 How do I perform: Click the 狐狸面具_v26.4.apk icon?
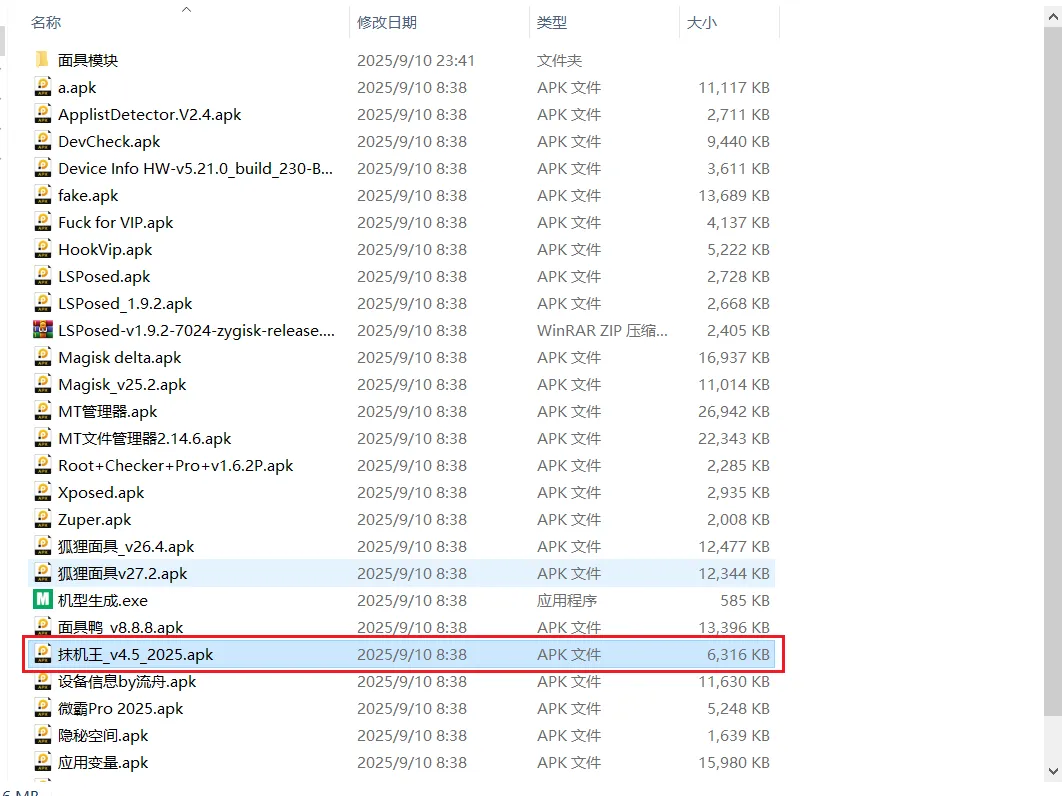42,546
